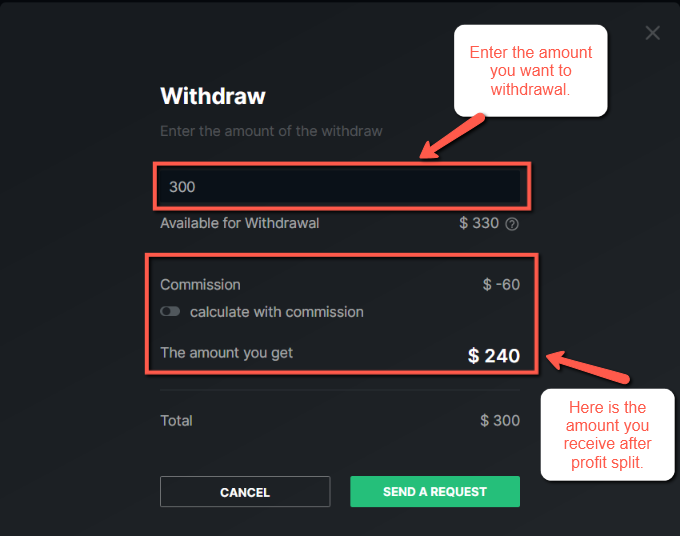Click the red arrow pointing at amount field
This screenshot has width=680, height=536.
tap(452, 136)
